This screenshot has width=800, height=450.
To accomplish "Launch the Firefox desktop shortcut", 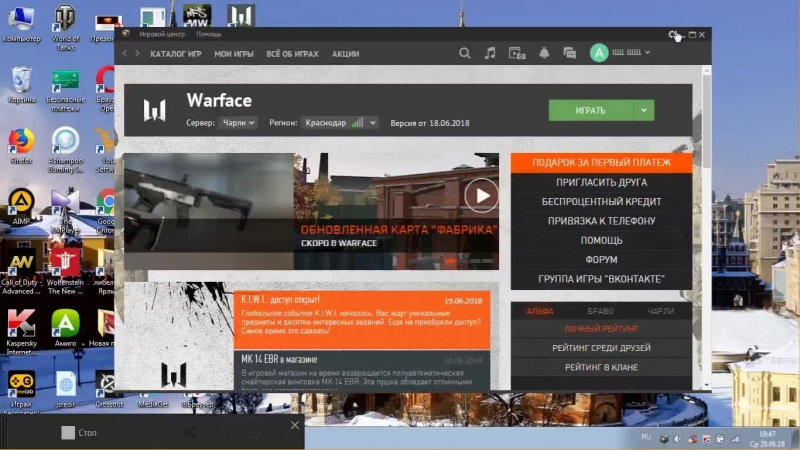I will pos(21,146).
